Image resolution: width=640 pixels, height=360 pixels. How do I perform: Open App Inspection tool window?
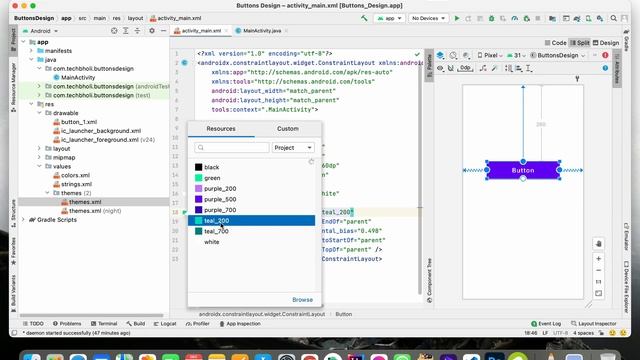coord(240,324)
